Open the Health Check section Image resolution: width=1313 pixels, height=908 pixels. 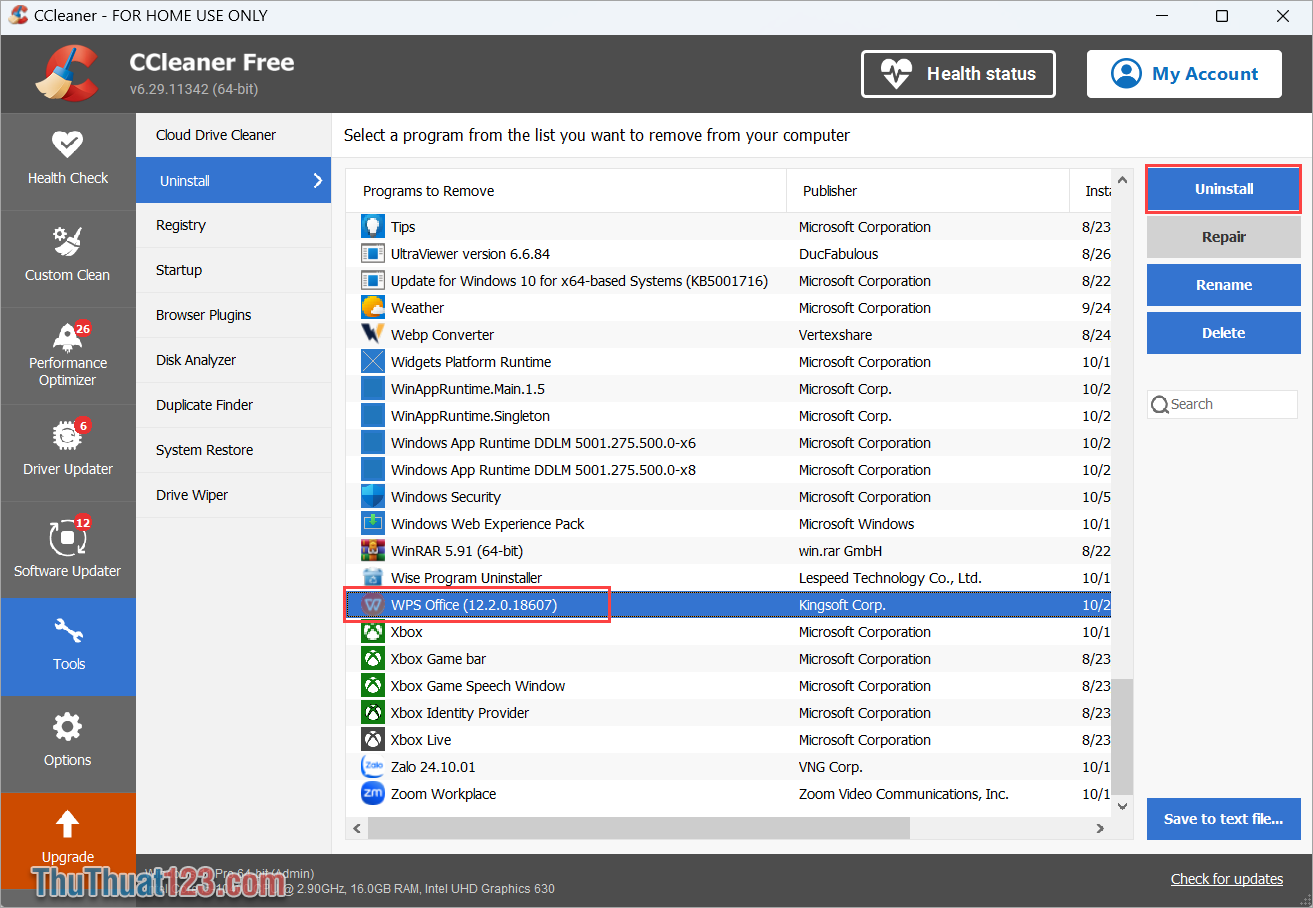(x=68, y=160)
